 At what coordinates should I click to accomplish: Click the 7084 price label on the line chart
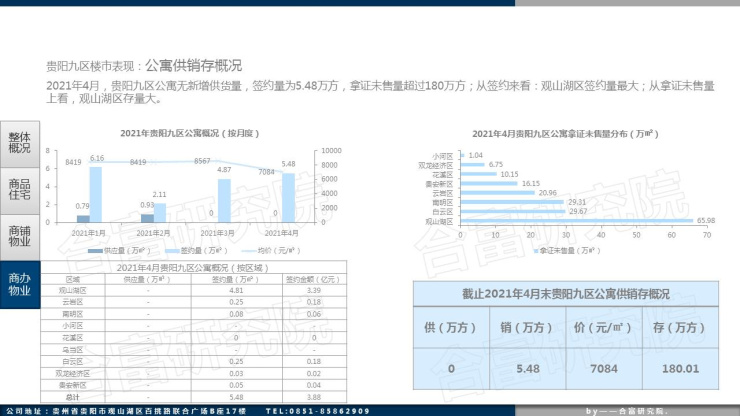pyautogui.click(x=266, y=172)
